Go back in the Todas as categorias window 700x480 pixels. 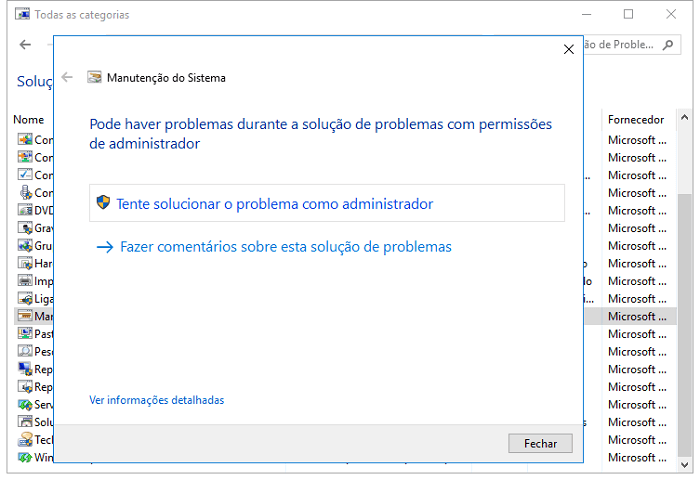[x=25, y=44]
